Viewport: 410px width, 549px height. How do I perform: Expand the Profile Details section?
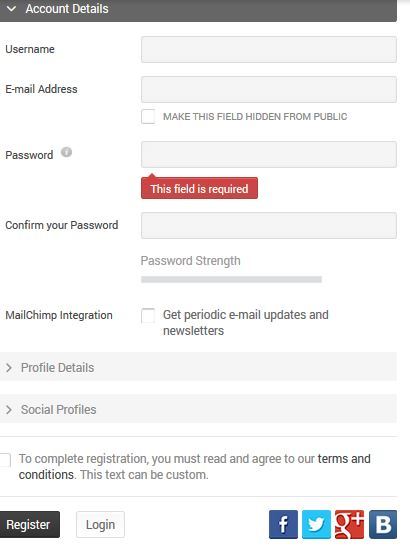click(x=198, y=368)
